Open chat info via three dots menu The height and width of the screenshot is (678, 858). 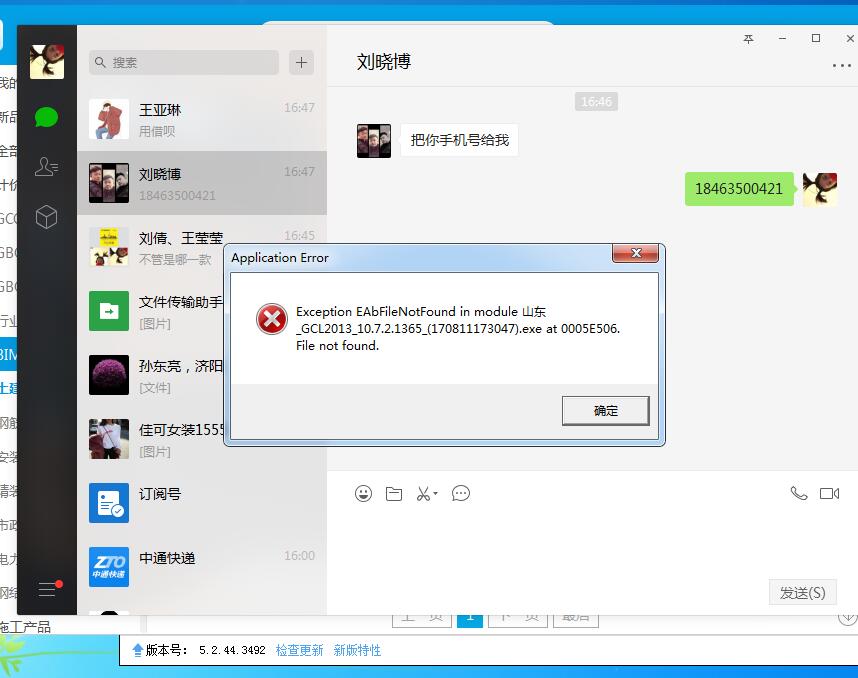click(842, 66)
